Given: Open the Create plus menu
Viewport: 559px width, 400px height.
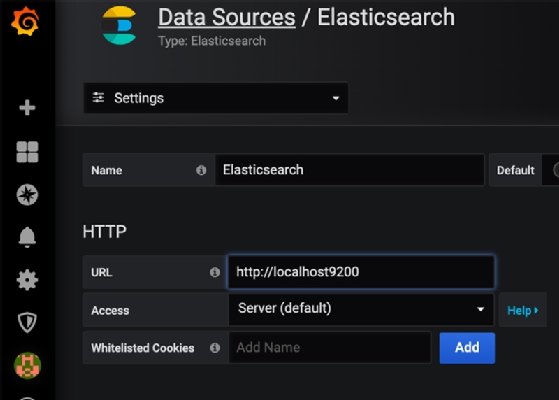Looking at the screenshot, I should (x=27, y=107).
